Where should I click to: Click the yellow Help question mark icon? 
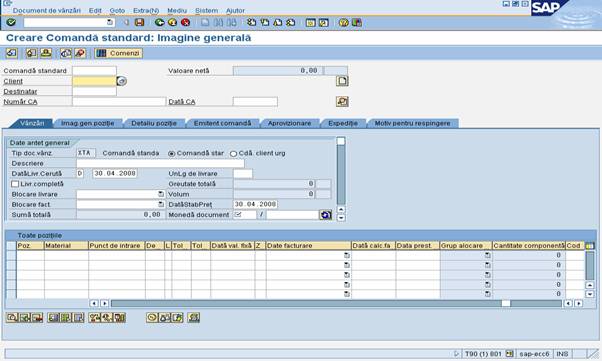pos(344,22)
